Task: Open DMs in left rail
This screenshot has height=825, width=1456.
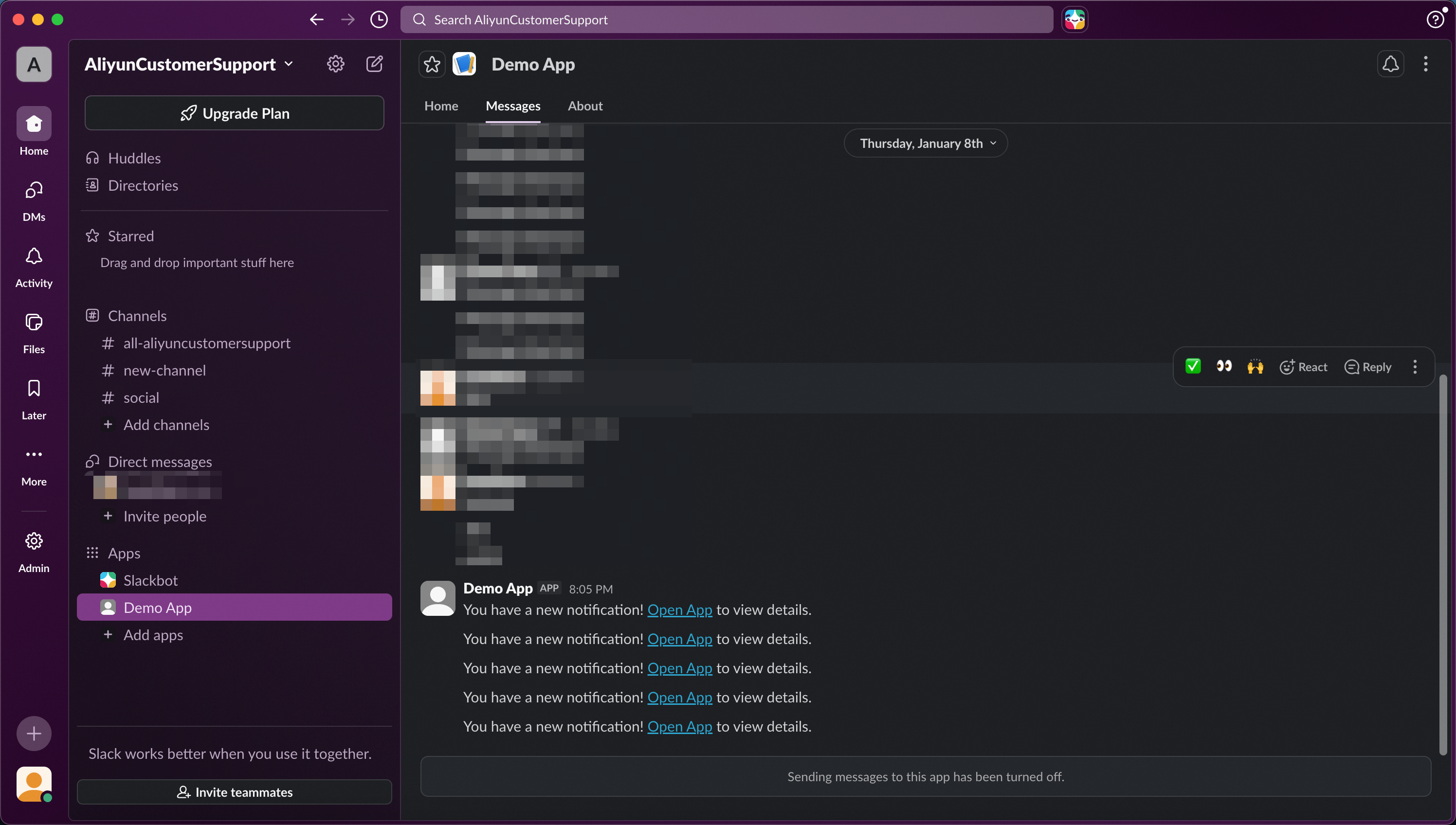Action: pyautogui.click(x=34, y=200)
